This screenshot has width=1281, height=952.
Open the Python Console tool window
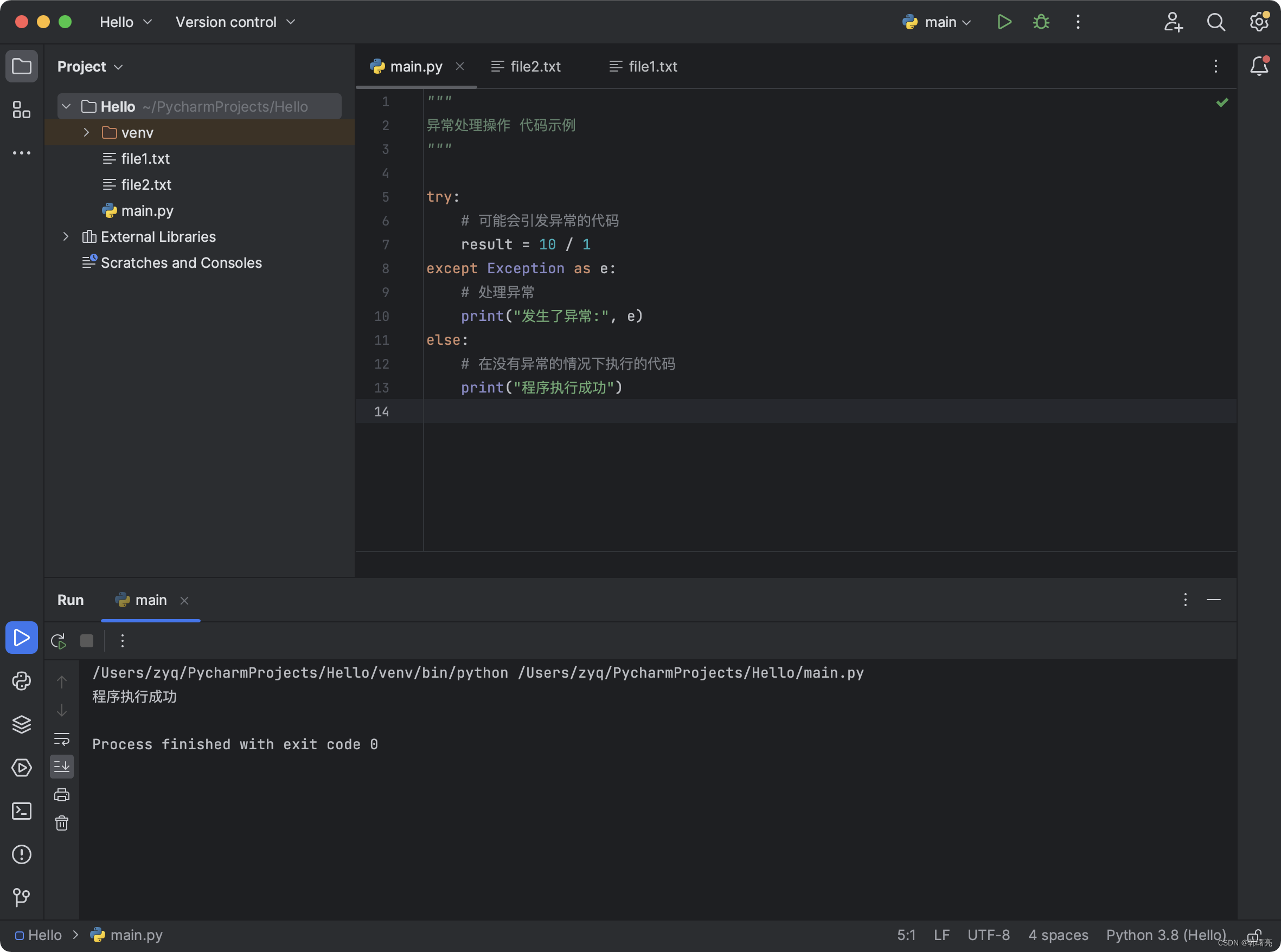[21, 681]
